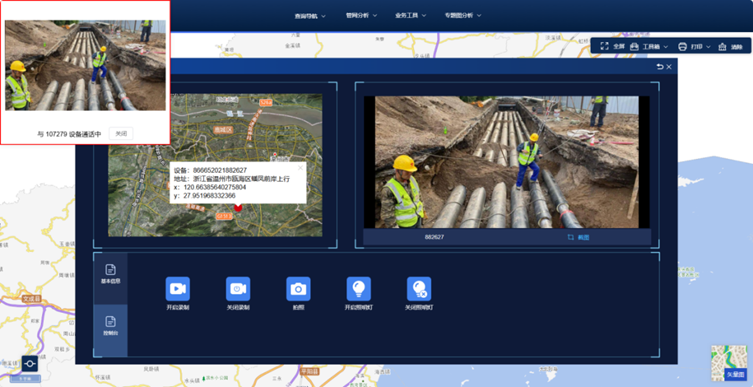Click the call window video thumbnail
Image resolution: width=753 pixels, height=387 pixels.
[x=85, y=65]
